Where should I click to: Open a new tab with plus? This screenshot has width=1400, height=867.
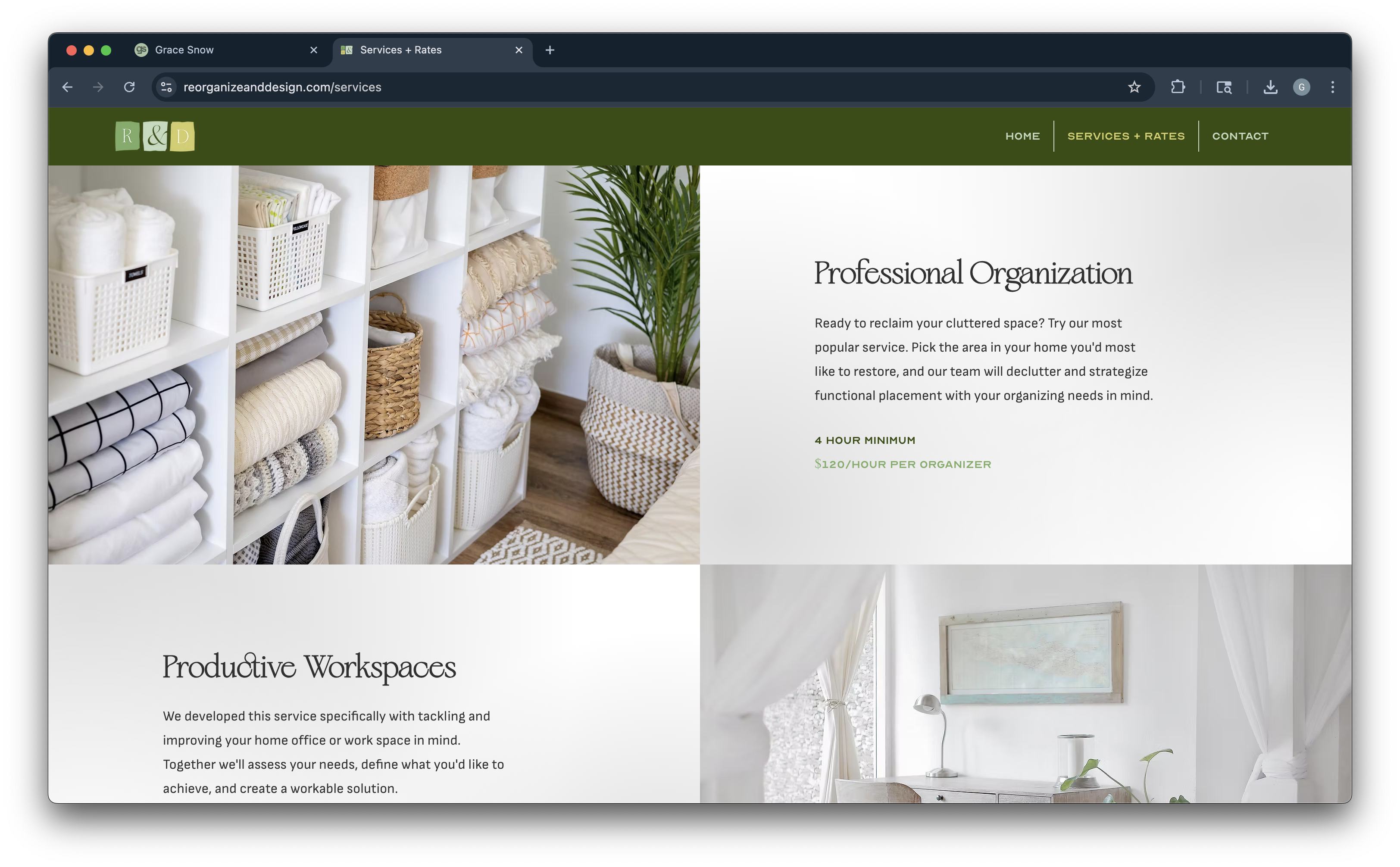550,50
